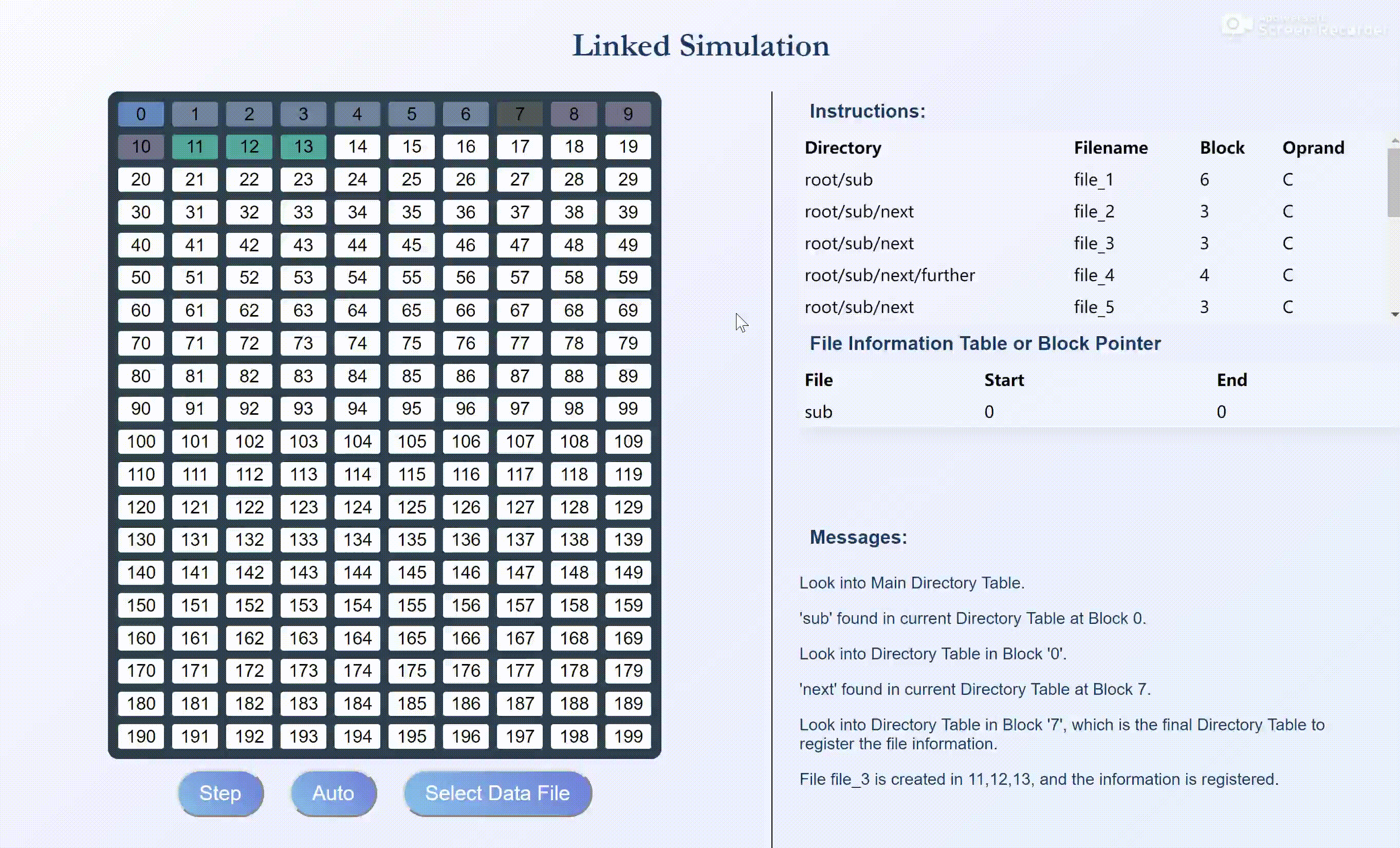Viewport: 1400px width, 848px height.
Task: Click dark directory block 7
Action: [519, 114]
